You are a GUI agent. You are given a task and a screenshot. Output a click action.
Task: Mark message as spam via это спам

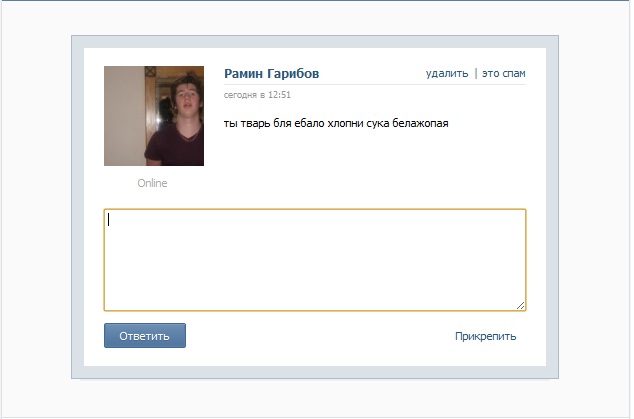503,74
